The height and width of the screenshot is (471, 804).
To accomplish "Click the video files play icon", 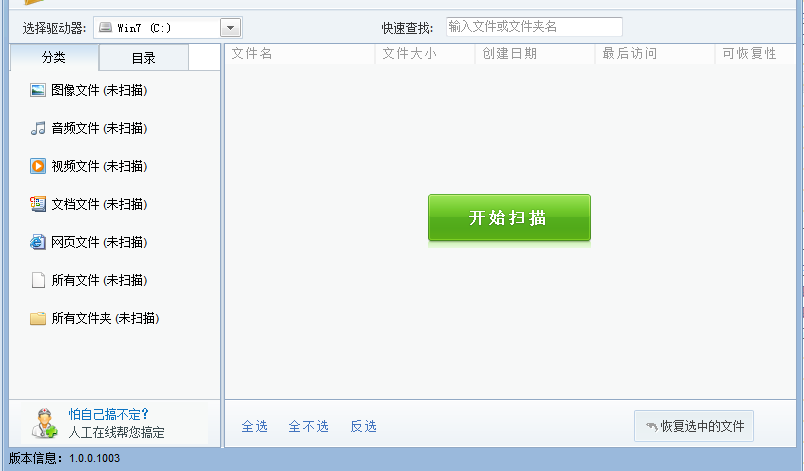I will coord(38,166).
